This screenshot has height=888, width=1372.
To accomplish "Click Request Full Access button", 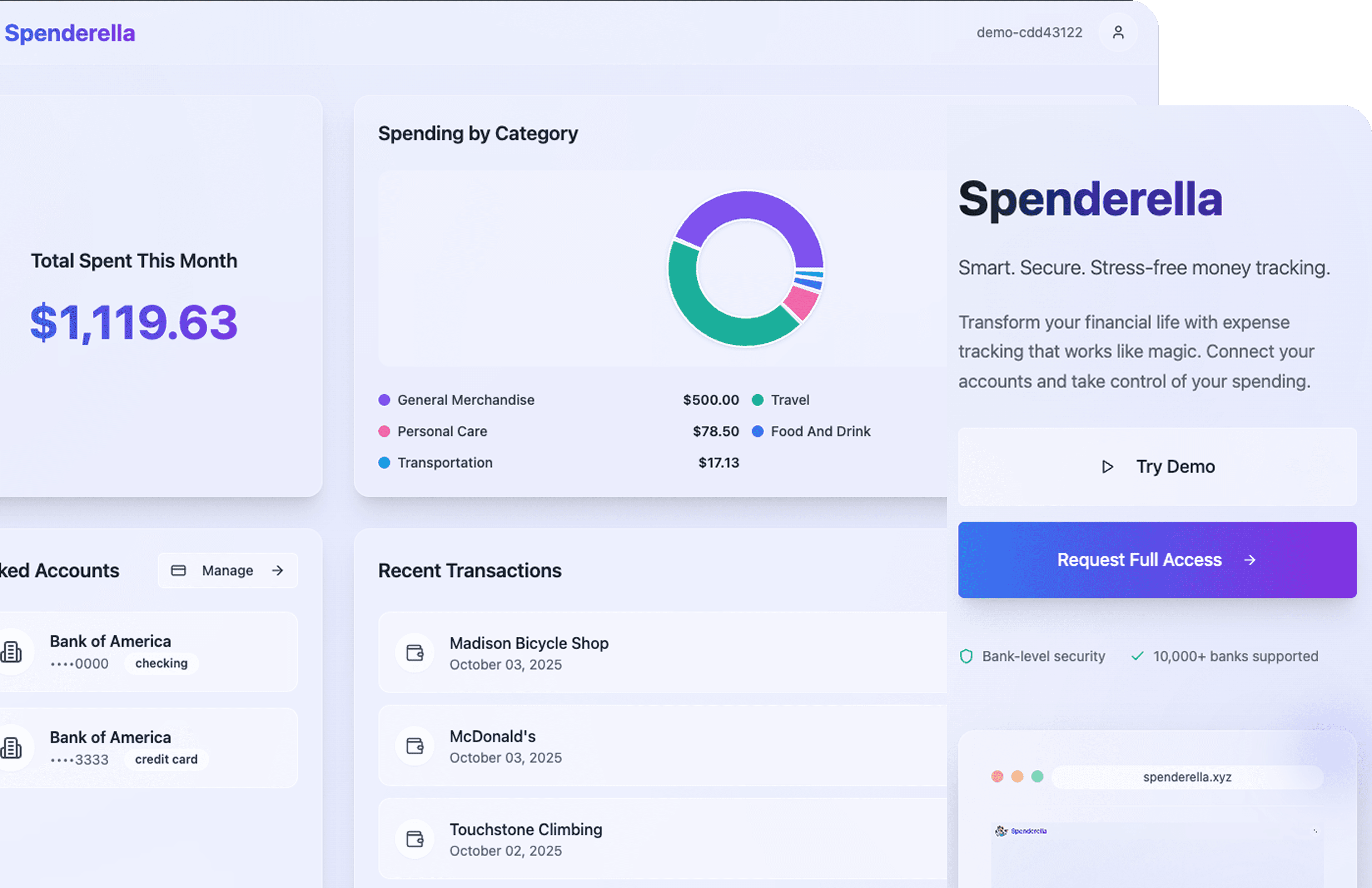I will (x=1157, y=560).
